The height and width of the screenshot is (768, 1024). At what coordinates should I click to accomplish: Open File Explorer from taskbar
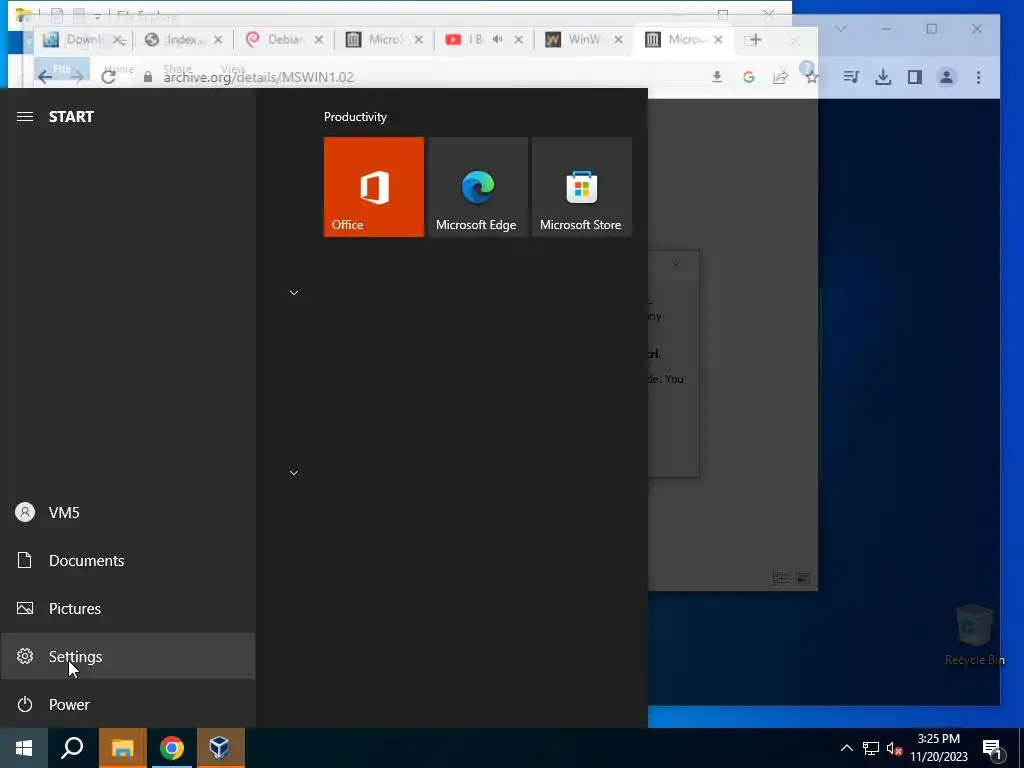pos(122,748)
